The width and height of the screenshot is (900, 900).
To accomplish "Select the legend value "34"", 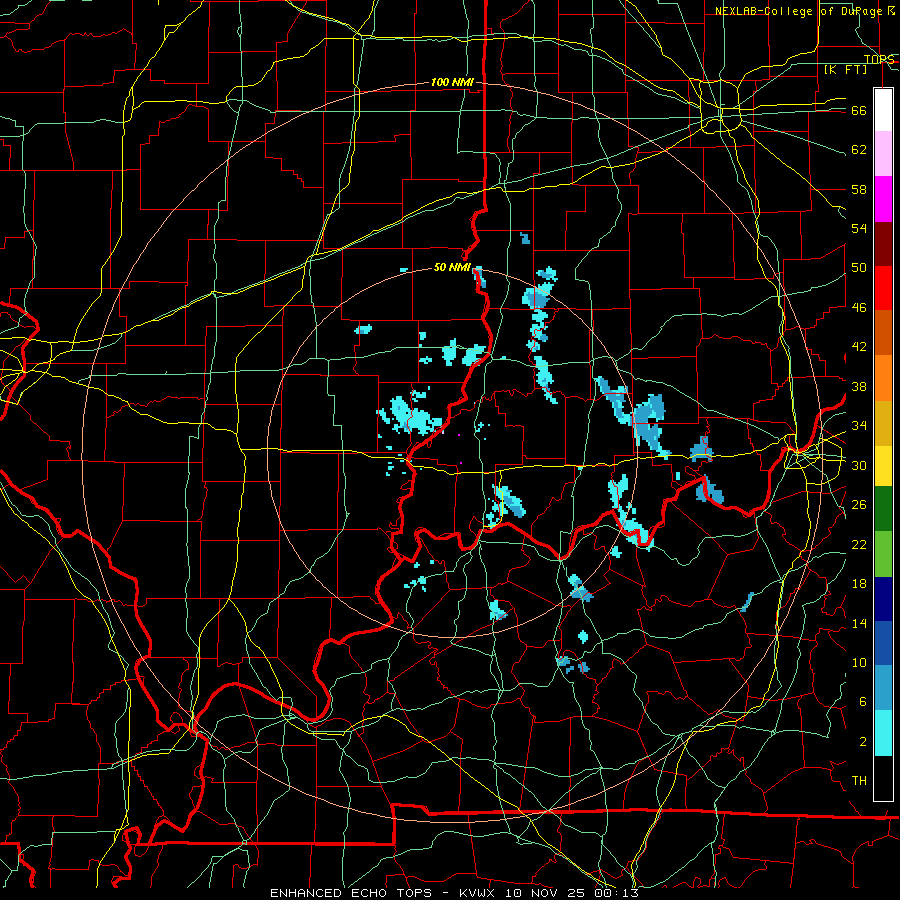I will [x=859, y=426].
